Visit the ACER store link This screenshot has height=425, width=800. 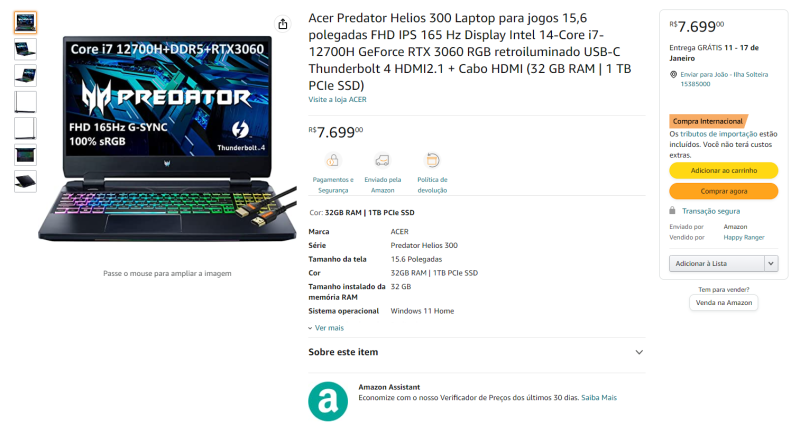[x=337, y=99]
